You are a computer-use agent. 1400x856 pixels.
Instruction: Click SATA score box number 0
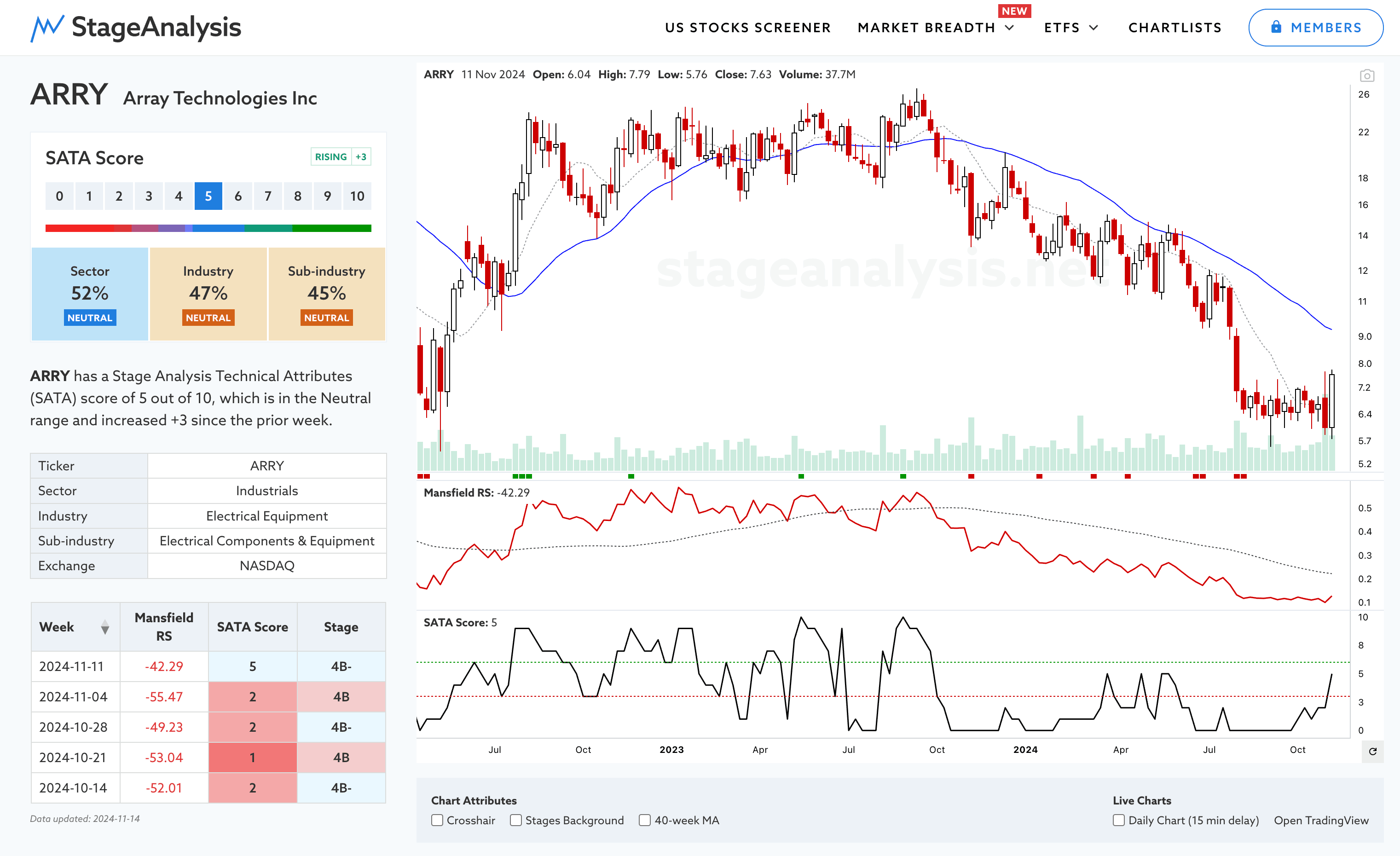60,196
